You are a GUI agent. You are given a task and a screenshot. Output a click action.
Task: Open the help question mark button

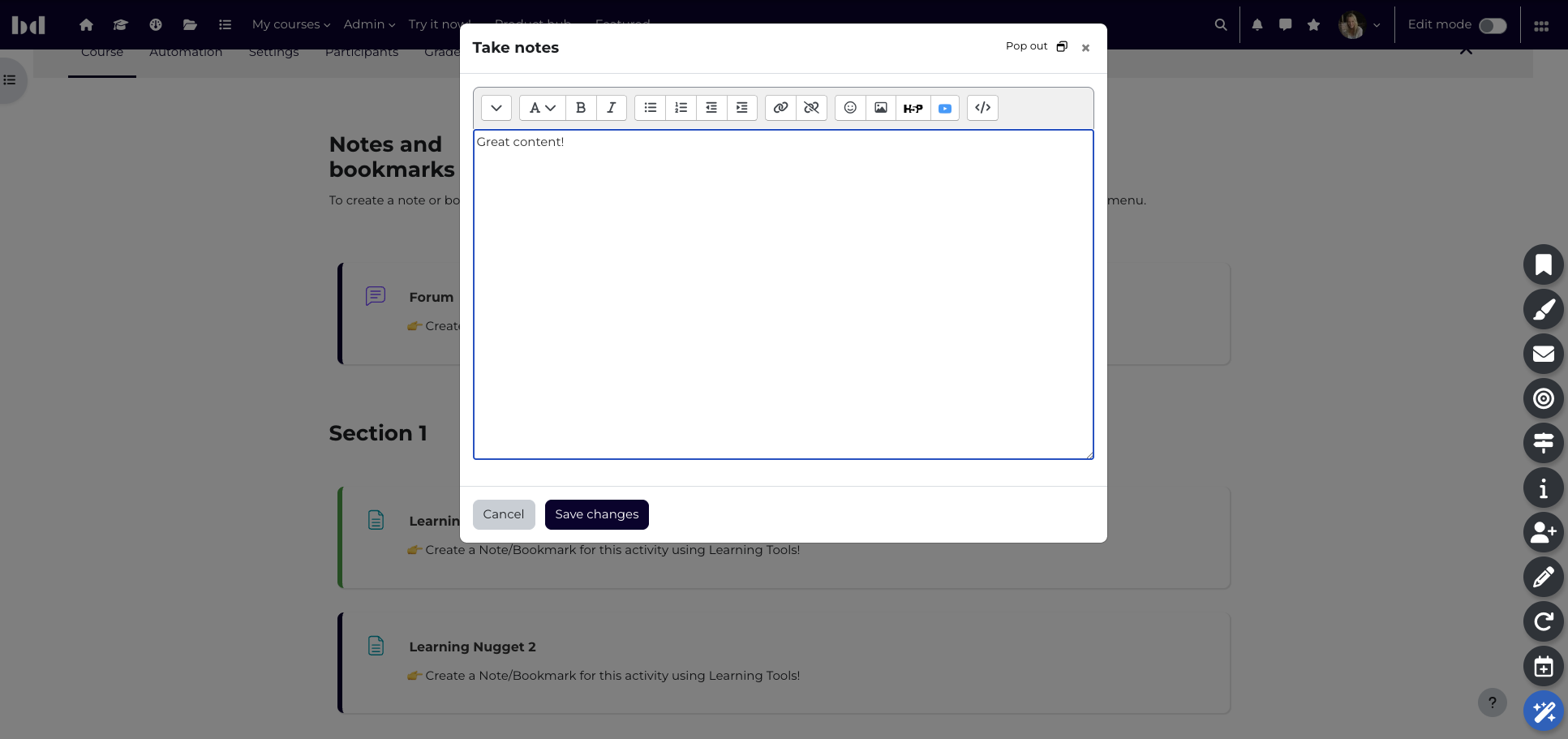(x=1493, y=702)
